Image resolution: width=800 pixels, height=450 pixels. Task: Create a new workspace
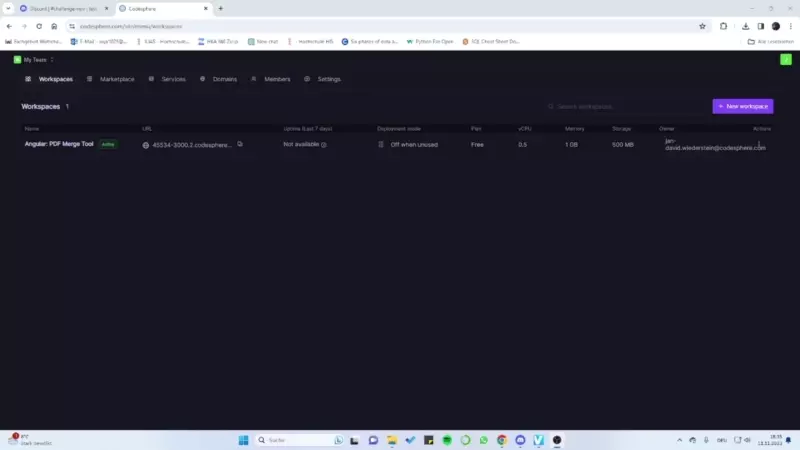pyautogui.click(x=742, y=106)
